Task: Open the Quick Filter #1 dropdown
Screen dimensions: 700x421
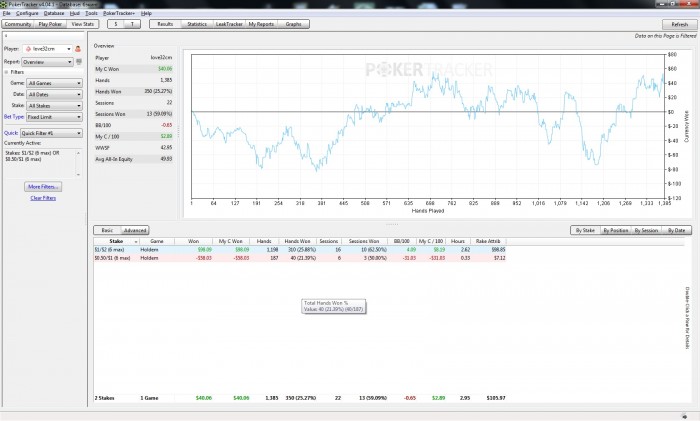Action: (x=51, y=133)
